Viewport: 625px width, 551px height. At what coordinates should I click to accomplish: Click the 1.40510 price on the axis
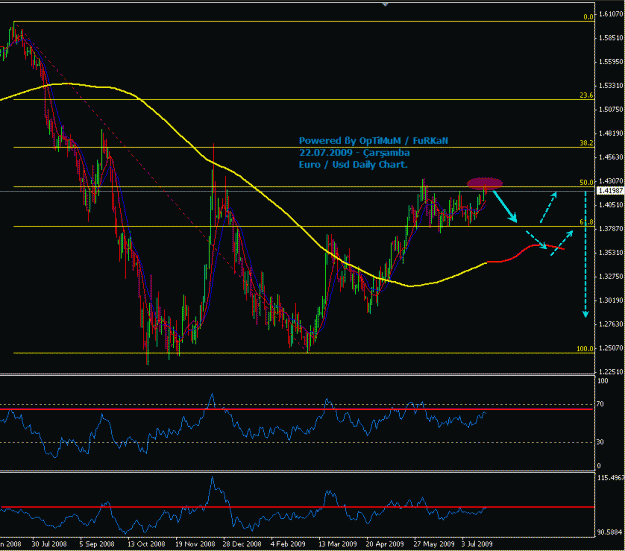[x=611, y=205]
